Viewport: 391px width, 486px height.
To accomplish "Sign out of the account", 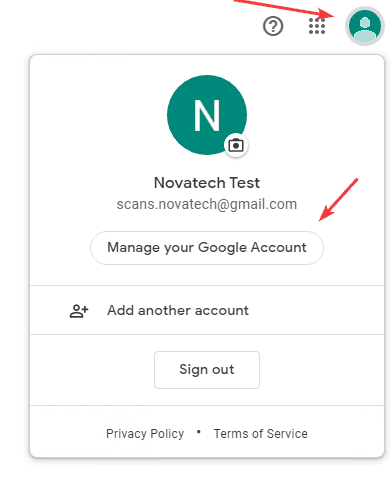I will click(x=207, y=370).
